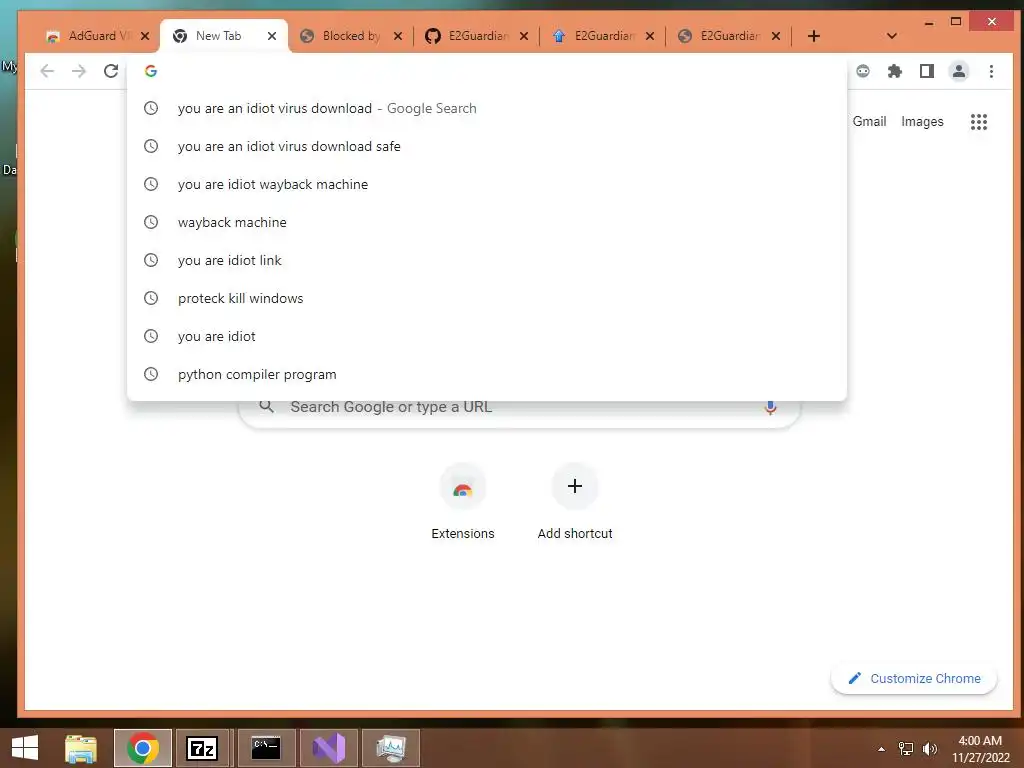Viewport: 1024px width, 768px height.
Task: Reload the page using the refresh icon
Action: coord(111,71)
